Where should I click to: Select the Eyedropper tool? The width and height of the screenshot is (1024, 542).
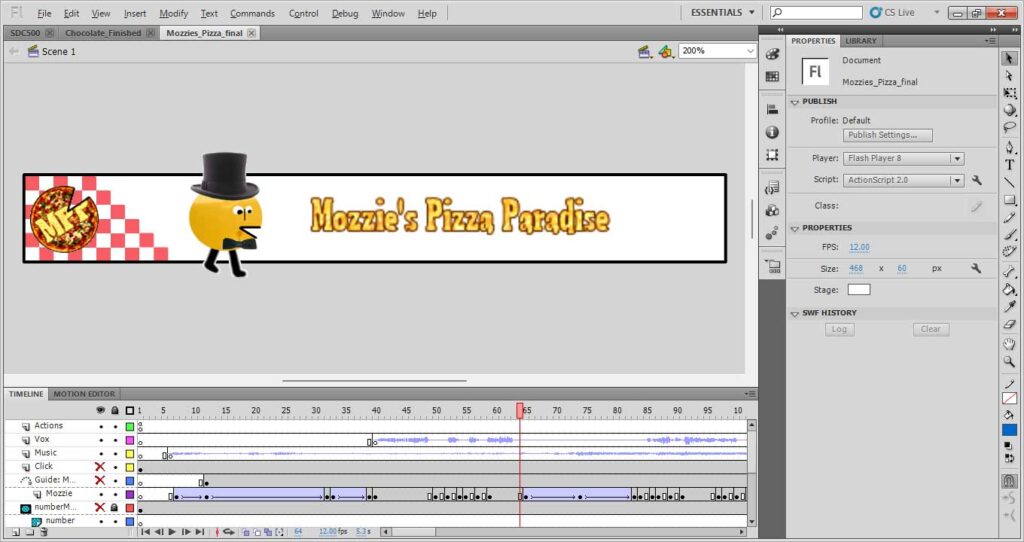point(1009,306)
